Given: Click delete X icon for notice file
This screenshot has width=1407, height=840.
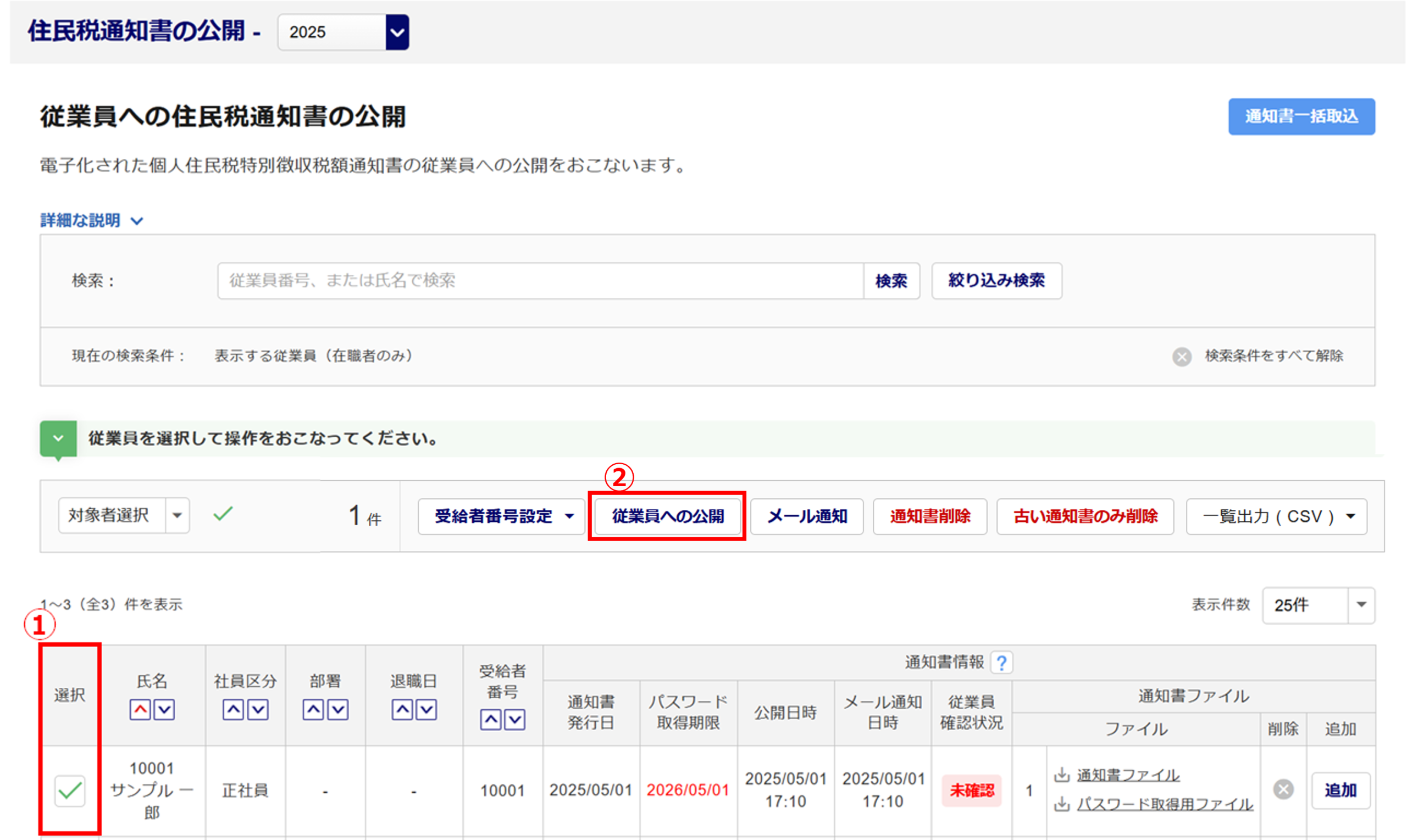Looking at the screenshot, I should [x=1283, y=789].
